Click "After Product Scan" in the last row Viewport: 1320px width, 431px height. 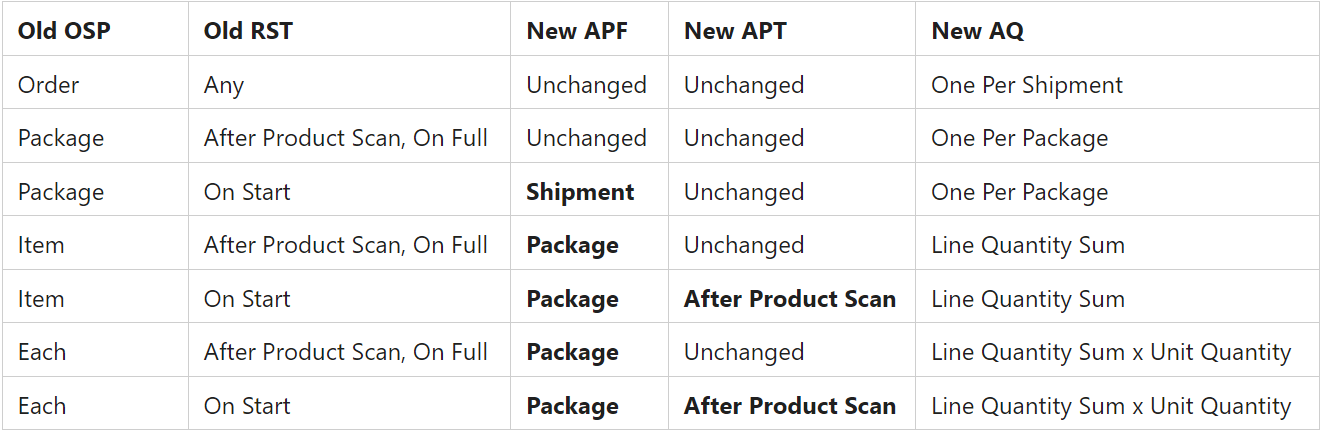pos(790,406)
